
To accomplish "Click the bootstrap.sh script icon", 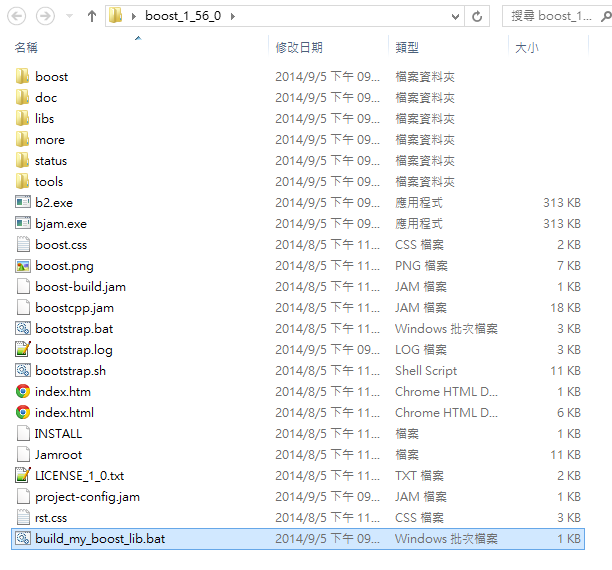I will point(23,370).
